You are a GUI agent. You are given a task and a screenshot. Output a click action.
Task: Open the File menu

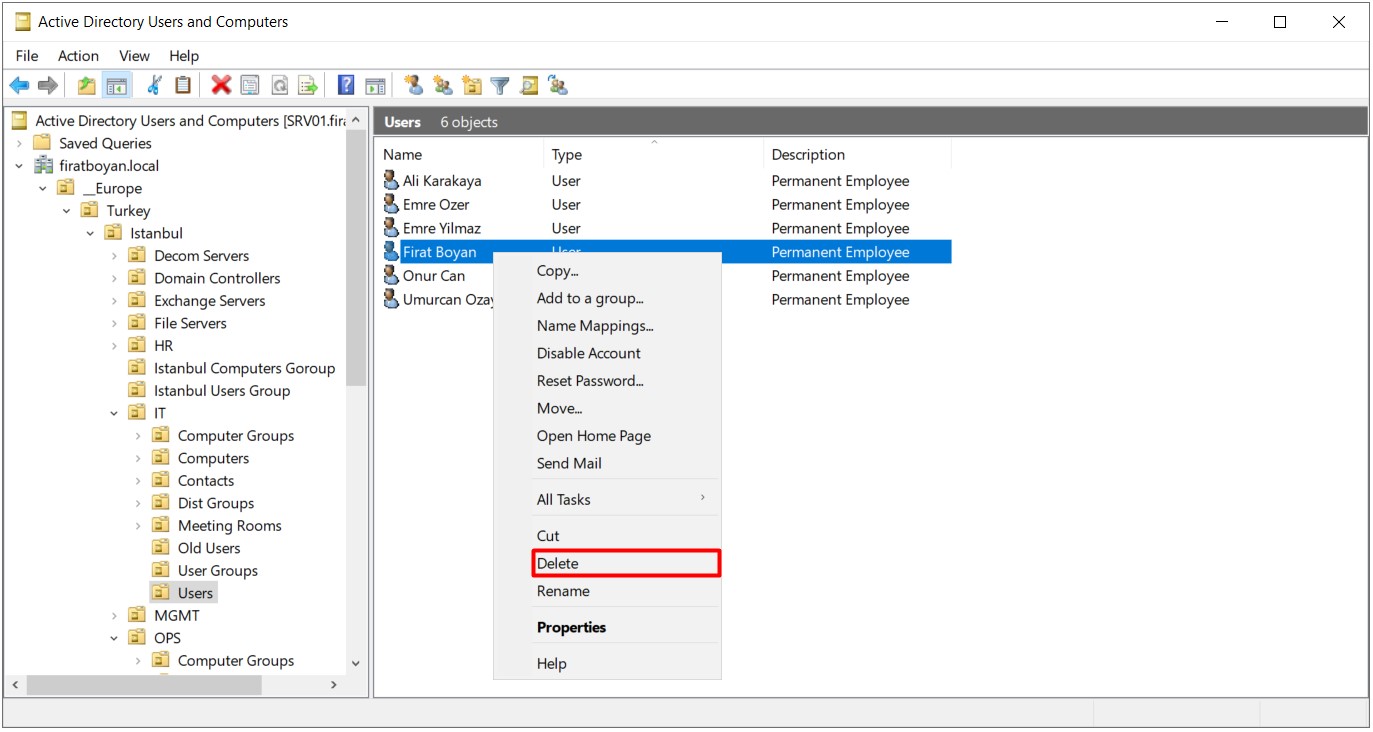pyautogui.click(x=27, y=56)
